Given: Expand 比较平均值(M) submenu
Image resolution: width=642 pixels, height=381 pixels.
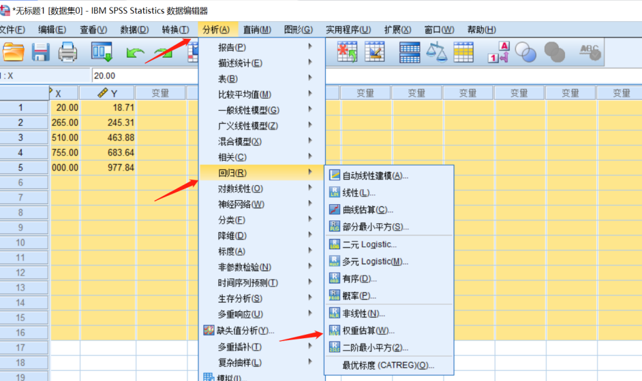Looking at the screenshot, I should (x=262, y=95).
